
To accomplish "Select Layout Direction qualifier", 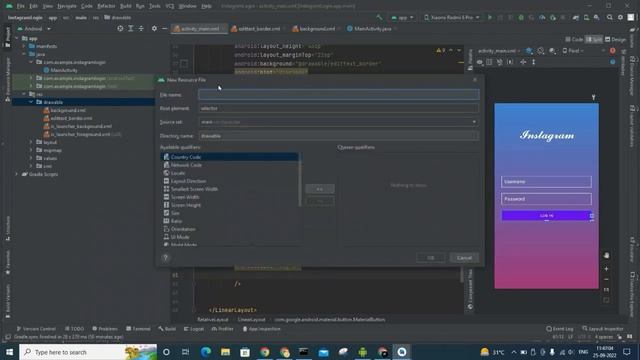I will click(230, 181).
